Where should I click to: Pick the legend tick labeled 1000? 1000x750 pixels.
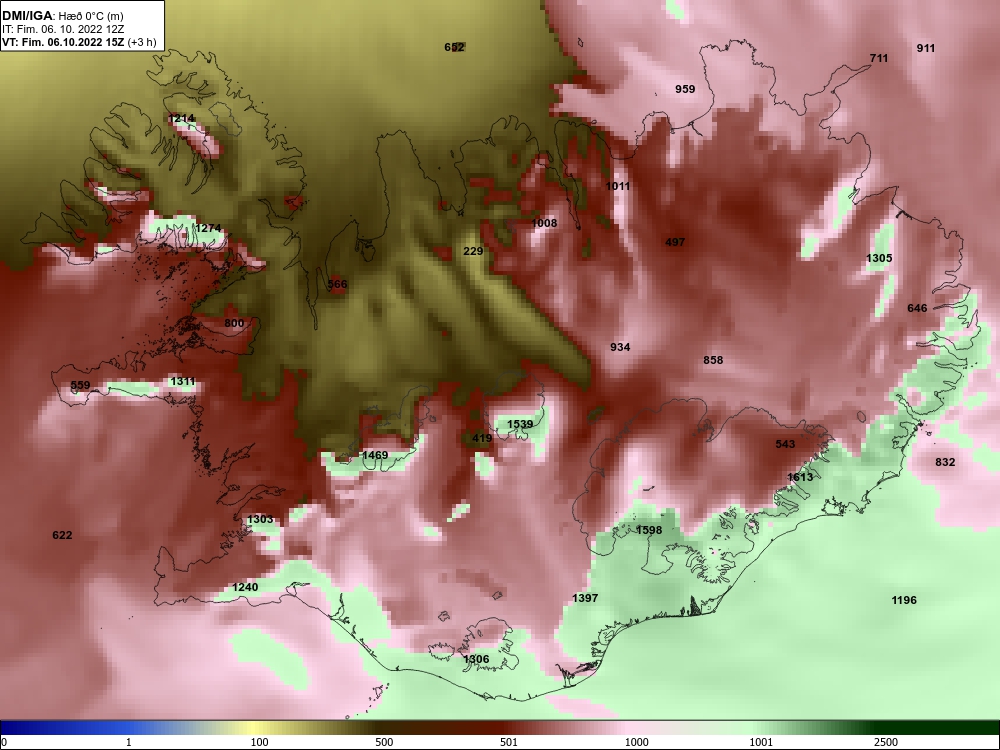tap(636, 742)
